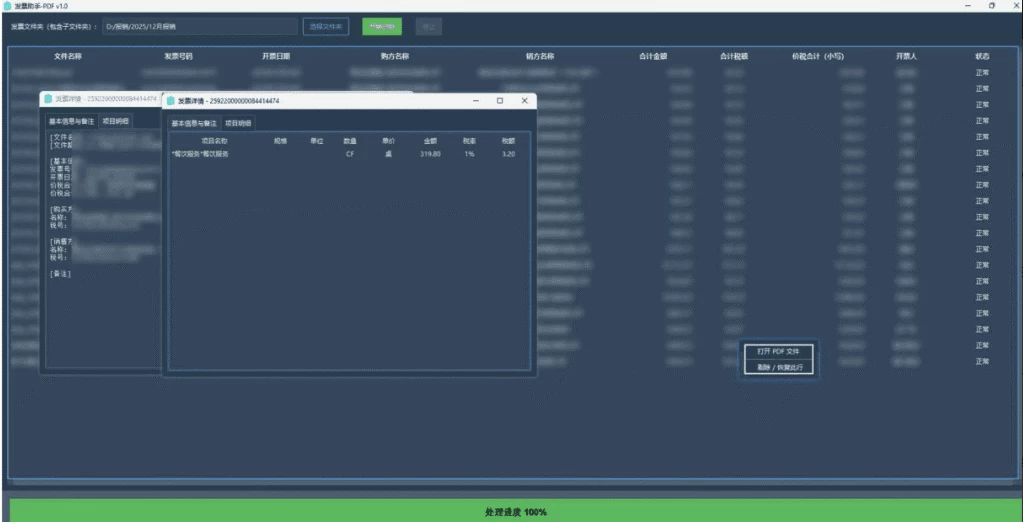Select 删除 / 恢复此行 context menu entry

coord(778,367)
